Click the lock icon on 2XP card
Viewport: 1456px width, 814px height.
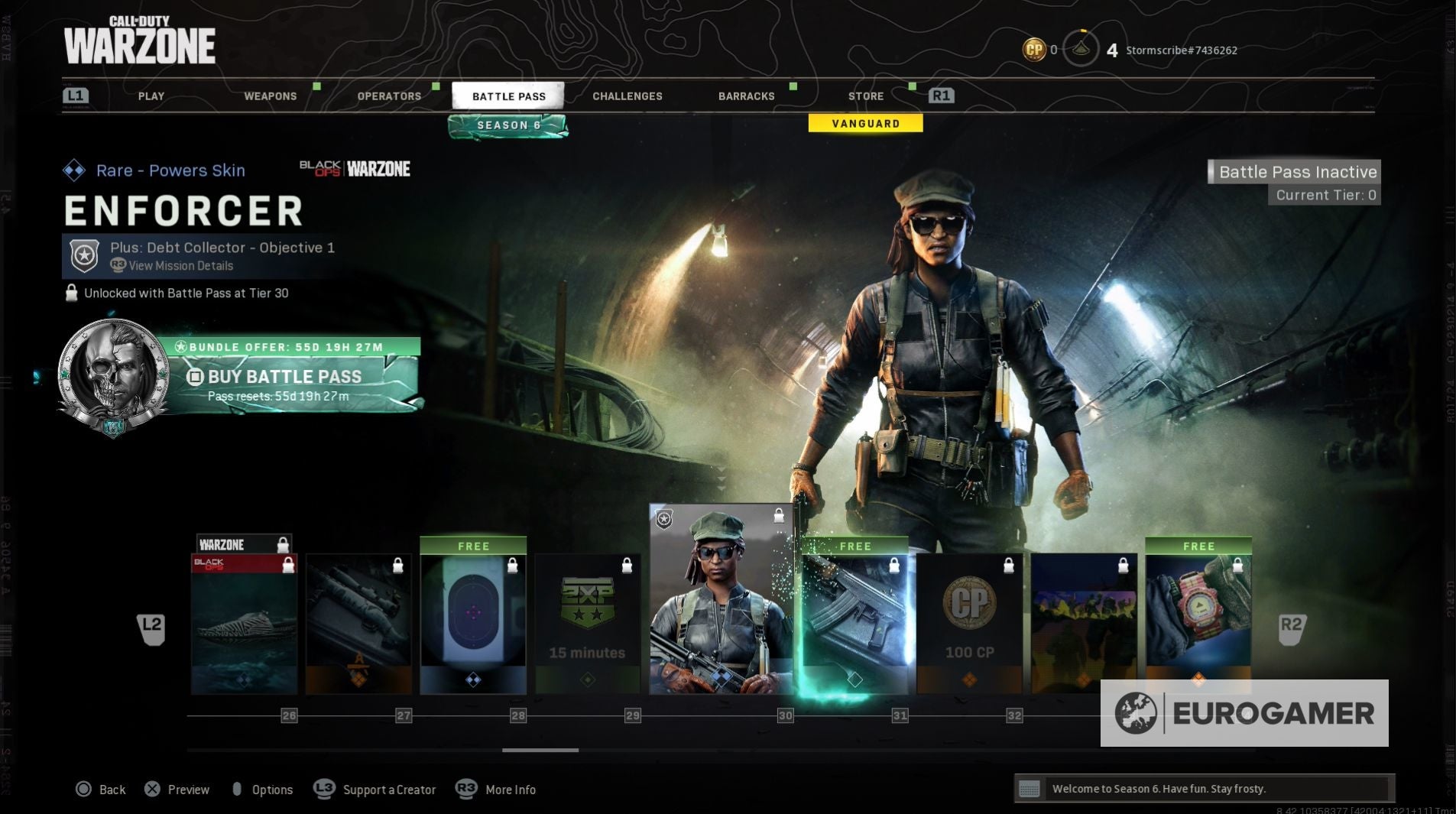coord(627,565)
